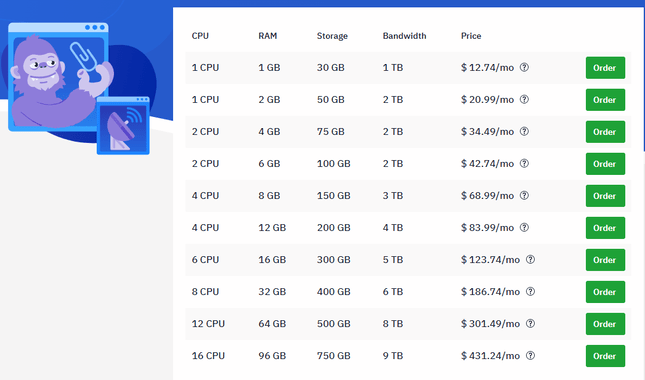Select the $ 20.99/mo price text
Image resolution: width=645 pixels, height=380 pixels.
[x=487, y=100]
